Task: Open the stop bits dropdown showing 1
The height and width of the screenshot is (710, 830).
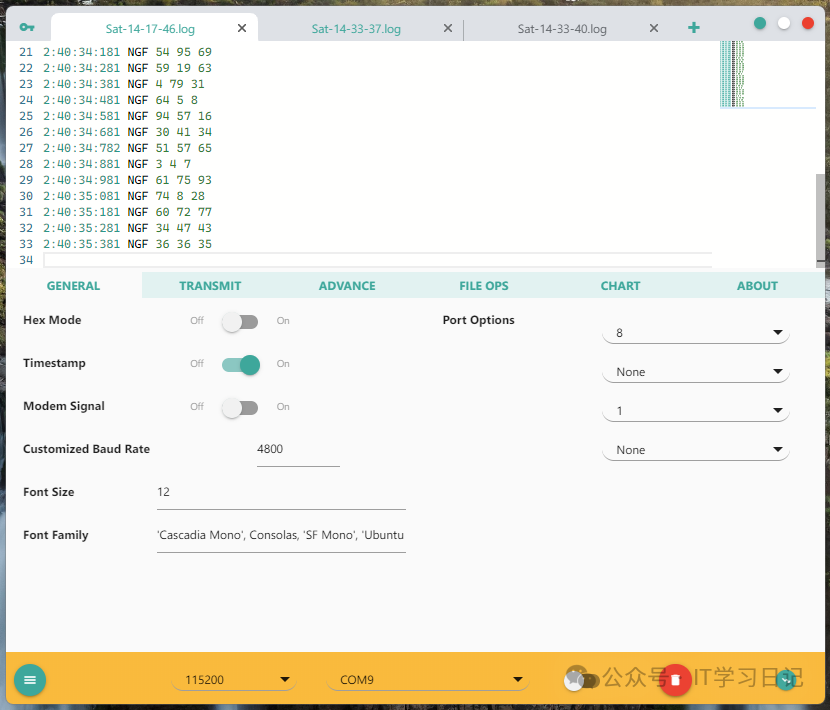Action: (696, 411)
